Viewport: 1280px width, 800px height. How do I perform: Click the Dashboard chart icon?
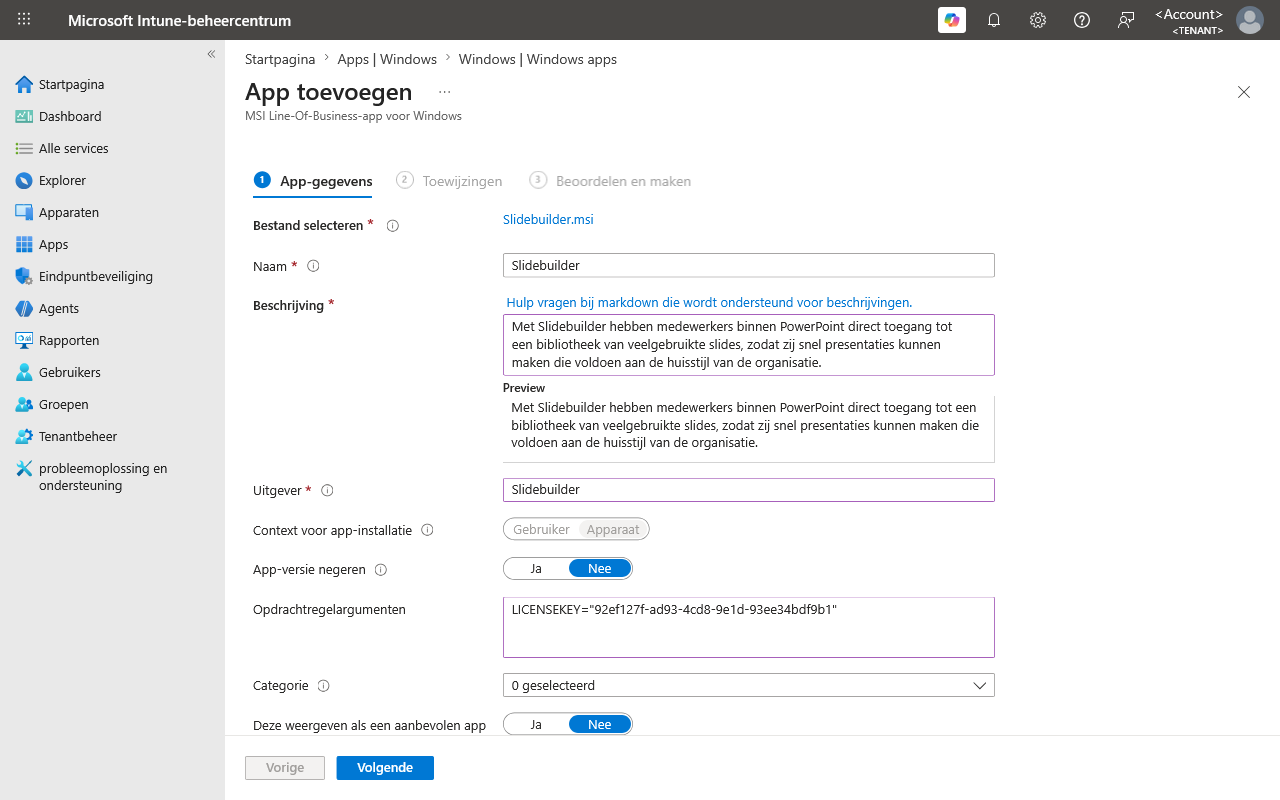24,116
